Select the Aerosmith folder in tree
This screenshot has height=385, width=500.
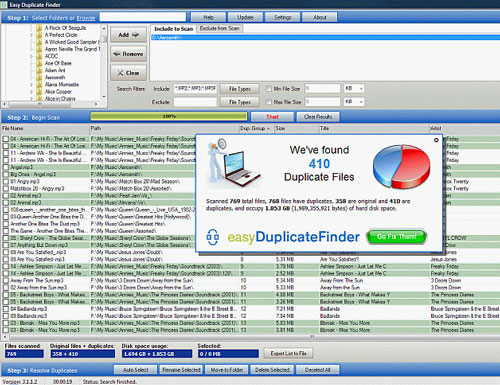tap(55, 77)
